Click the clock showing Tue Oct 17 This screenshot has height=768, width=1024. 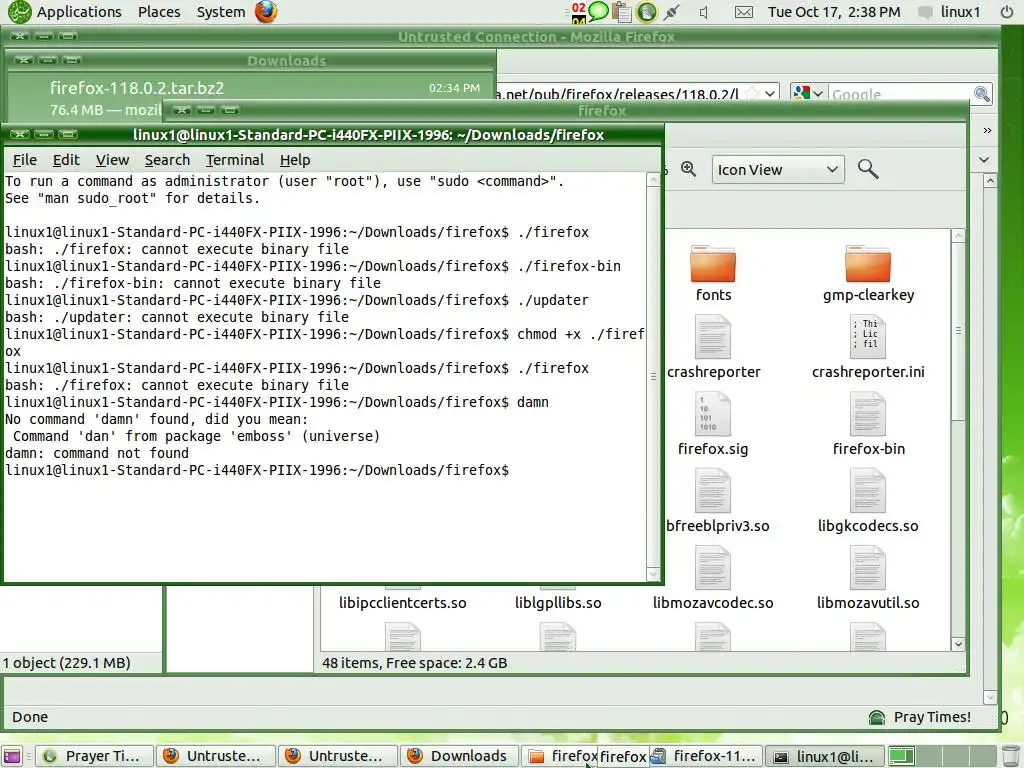coord(834,12)
